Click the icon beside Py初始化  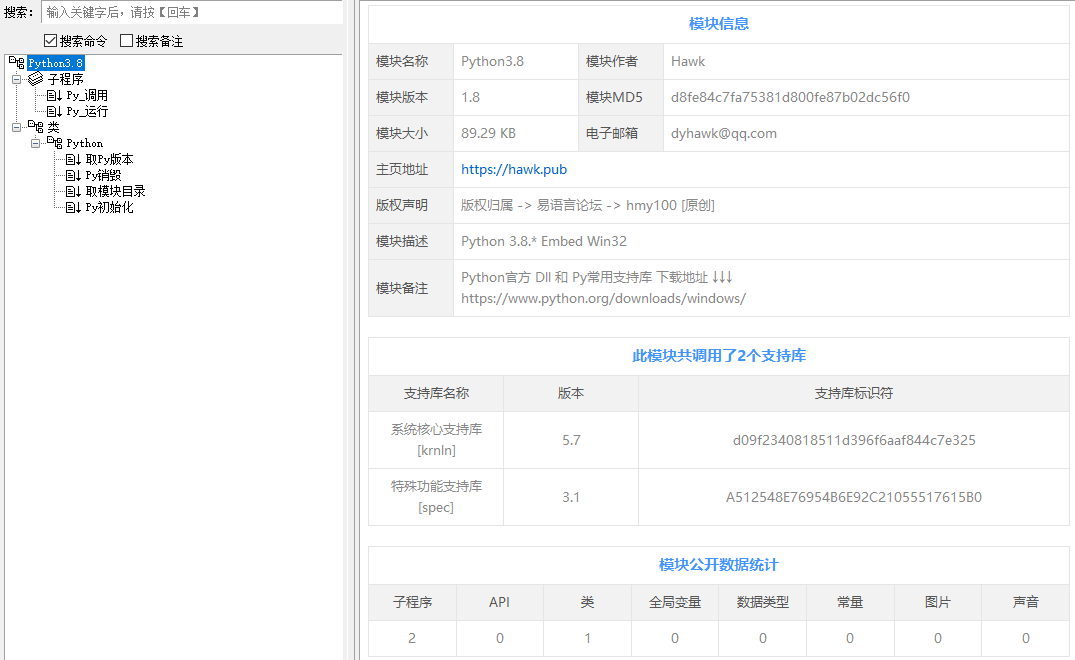coord(73,207)
